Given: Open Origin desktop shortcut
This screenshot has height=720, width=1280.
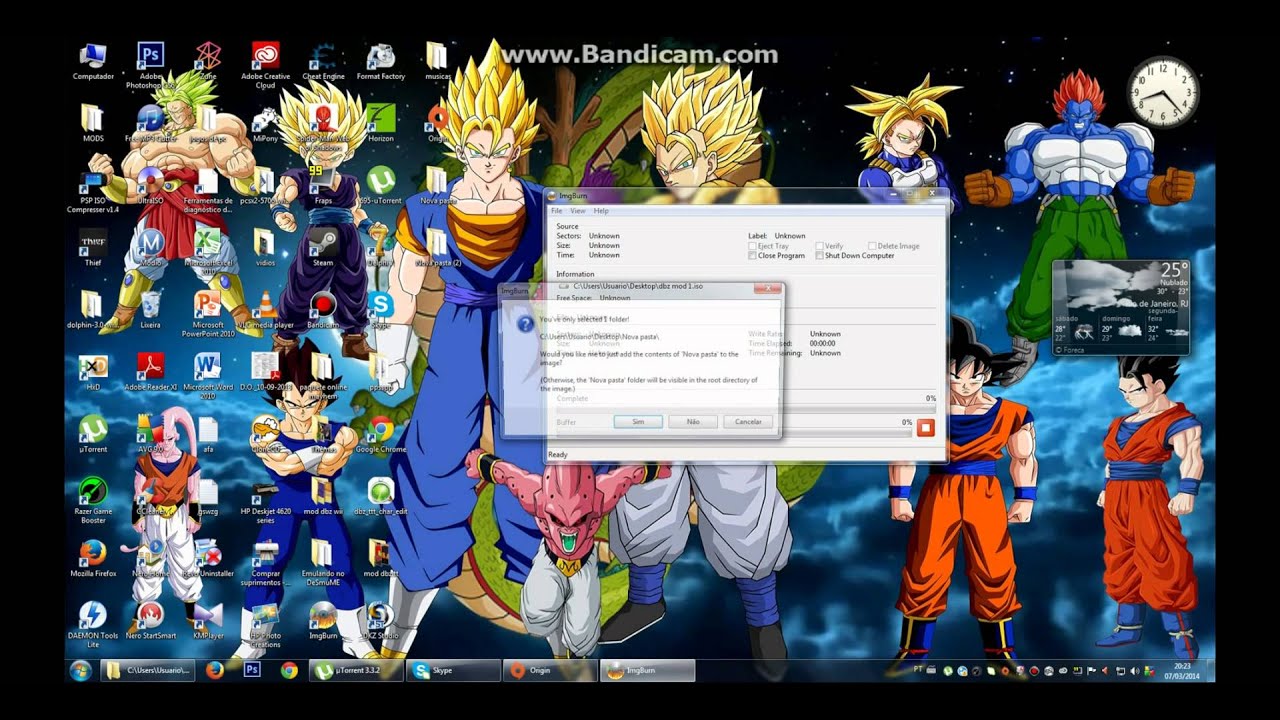Looking at the screenshot, I should [437, 124].
